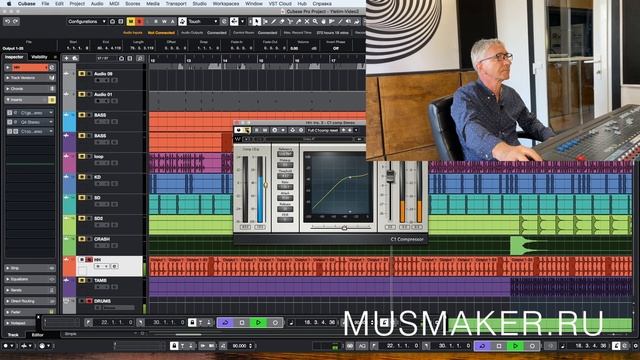Click the Undo arrow icon
The width and height of the screenshot is (640, 360).
pyautogui.click(x=7, y=21)
